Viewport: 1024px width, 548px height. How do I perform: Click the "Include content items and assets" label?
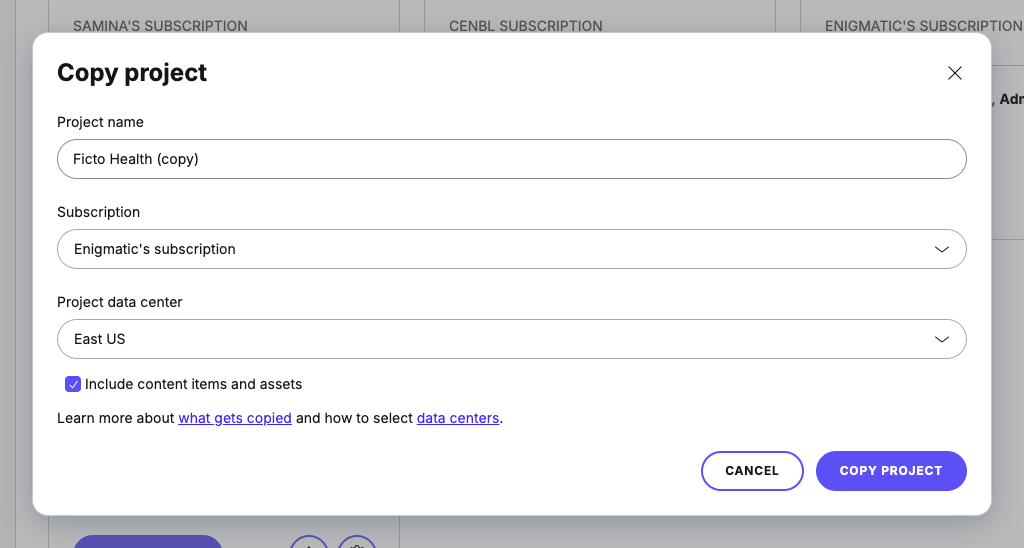pos(193,384)
